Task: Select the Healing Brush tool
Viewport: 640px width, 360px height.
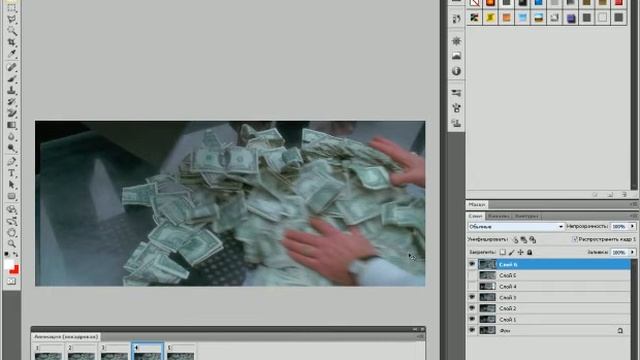Action: point(12,67)
